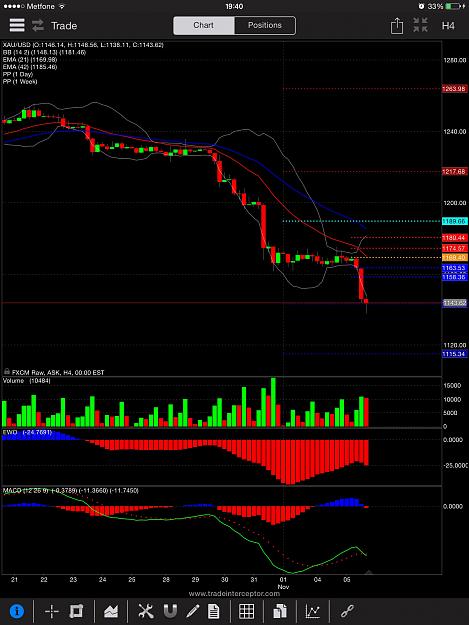
Task: Select the rectangle zoom tool
Action: coord(76,611)
